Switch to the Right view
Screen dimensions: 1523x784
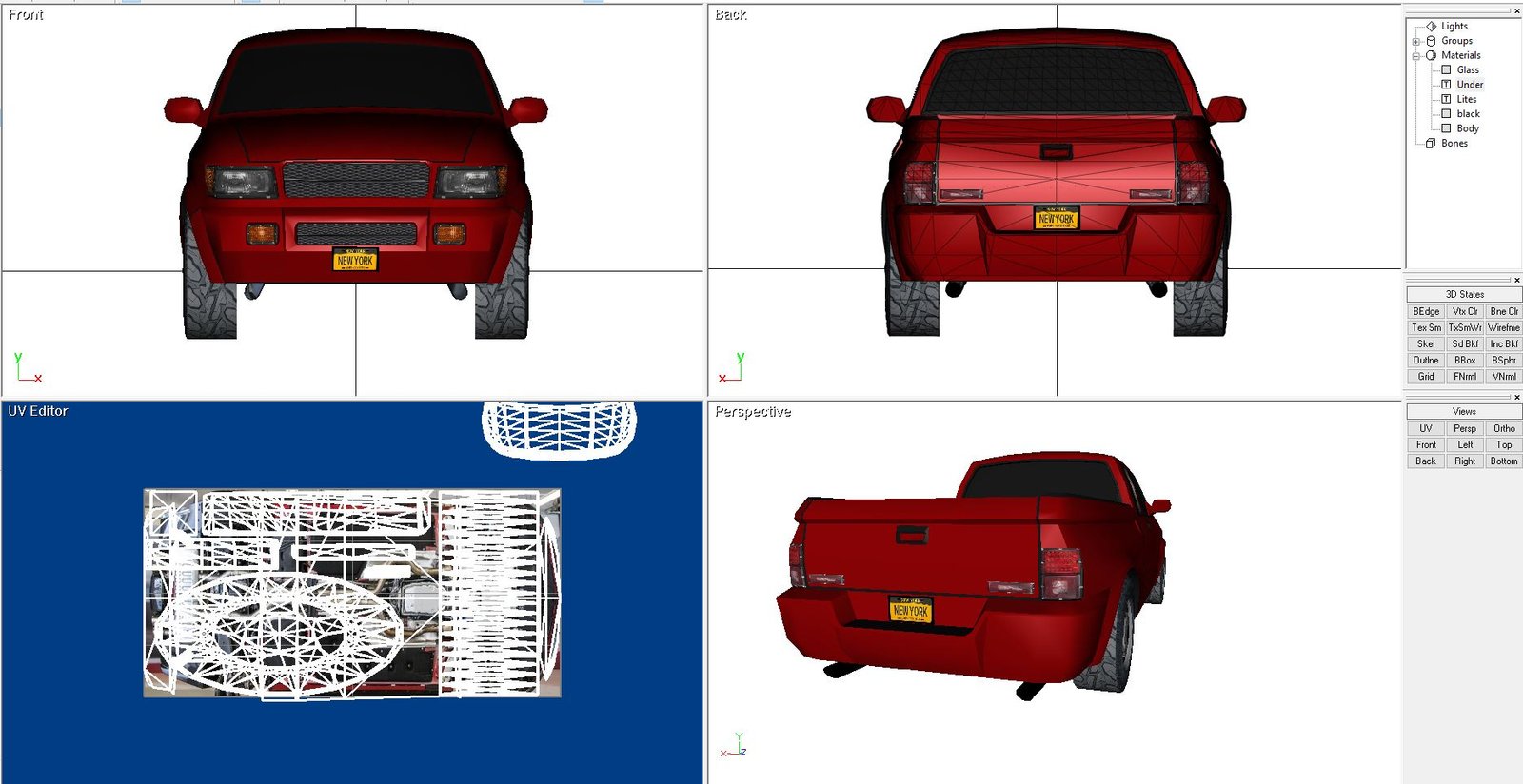pos(1465,461)
